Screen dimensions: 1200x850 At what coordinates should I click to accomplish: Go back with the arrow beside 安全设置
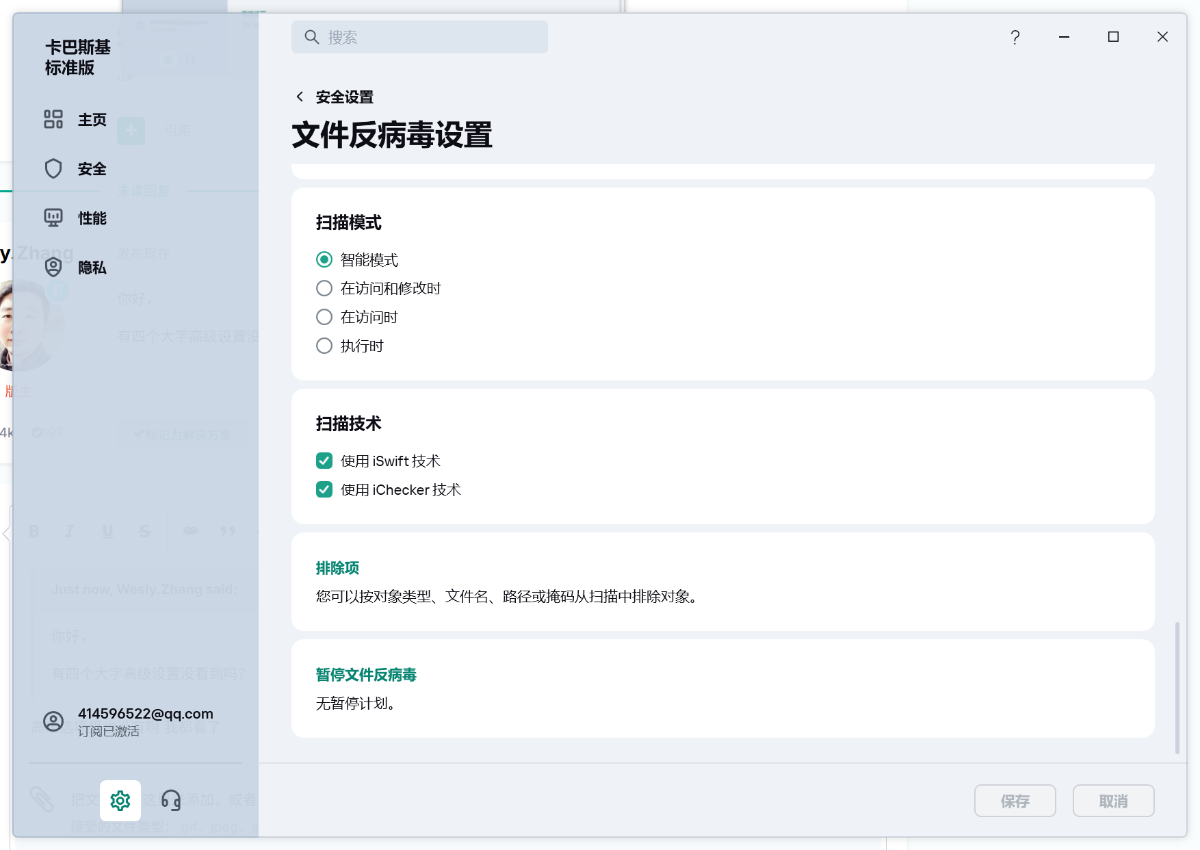pos(299,97)
